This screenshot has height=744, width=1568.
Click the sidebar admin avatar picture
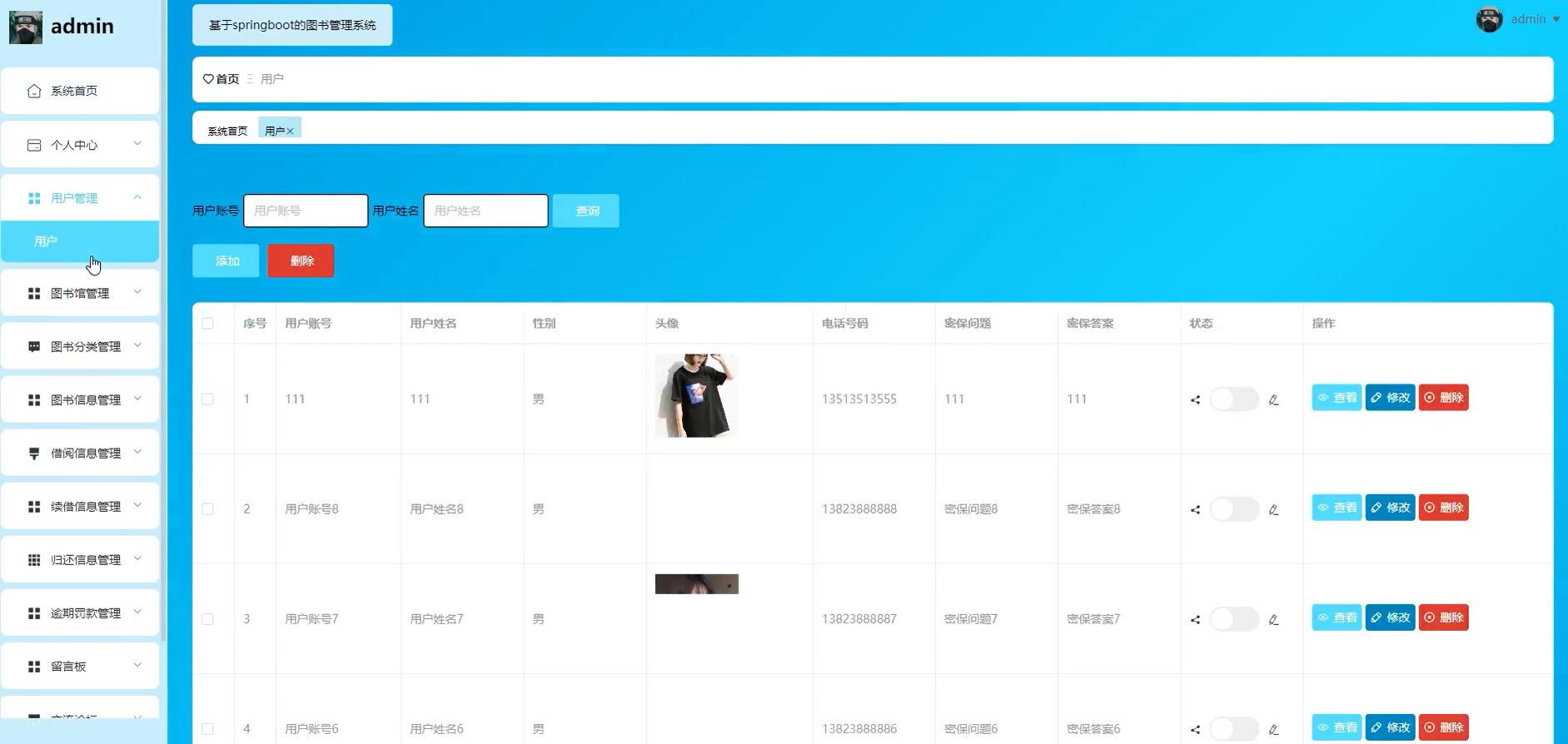coord(26,27)
